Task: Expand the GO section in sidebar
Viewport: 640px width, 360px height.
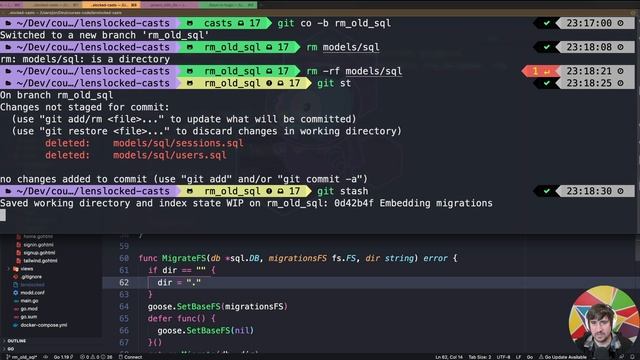Action: coord(11,349)
